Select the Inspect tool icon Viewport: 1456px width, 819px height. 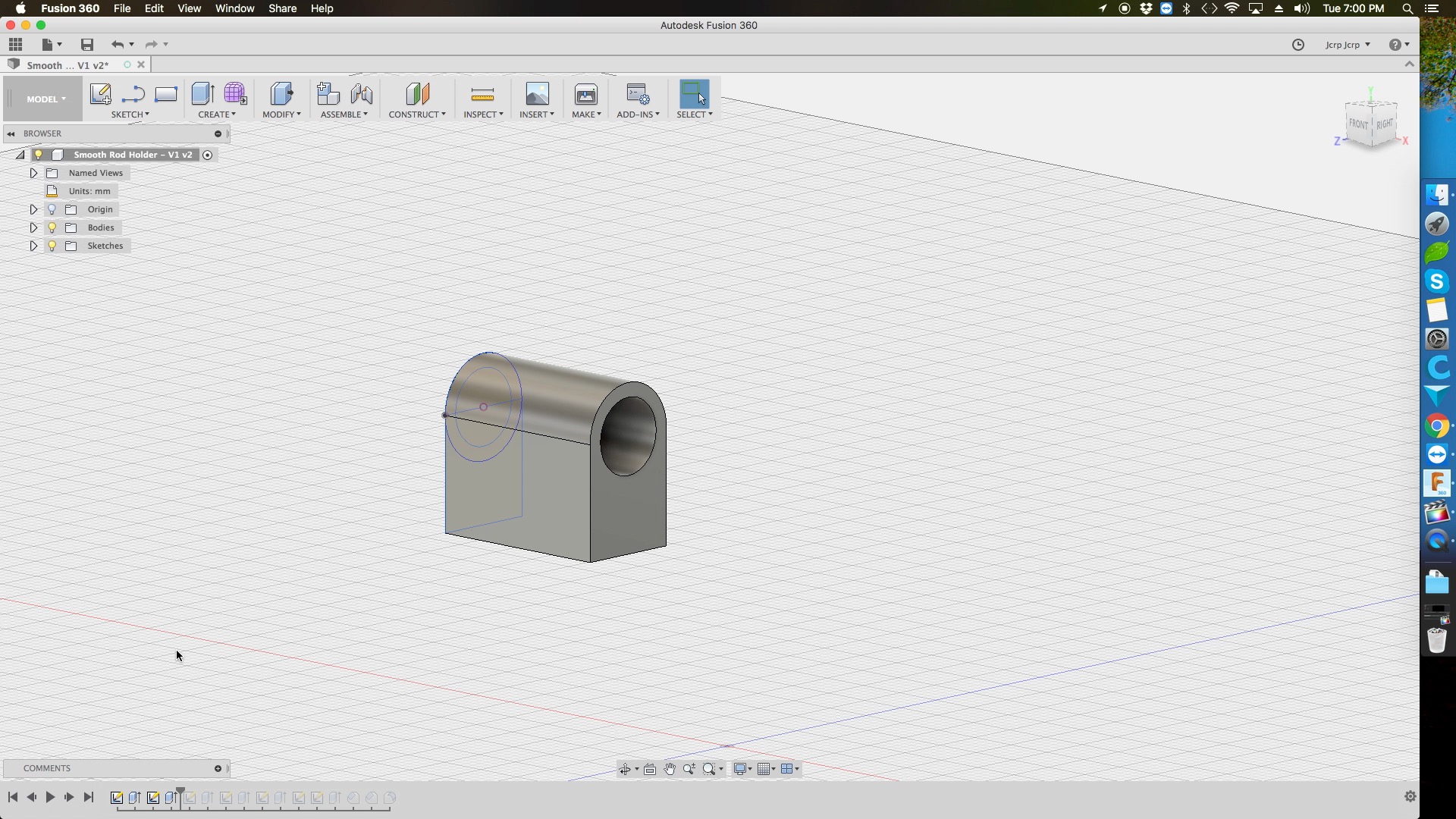pos(482,94)
